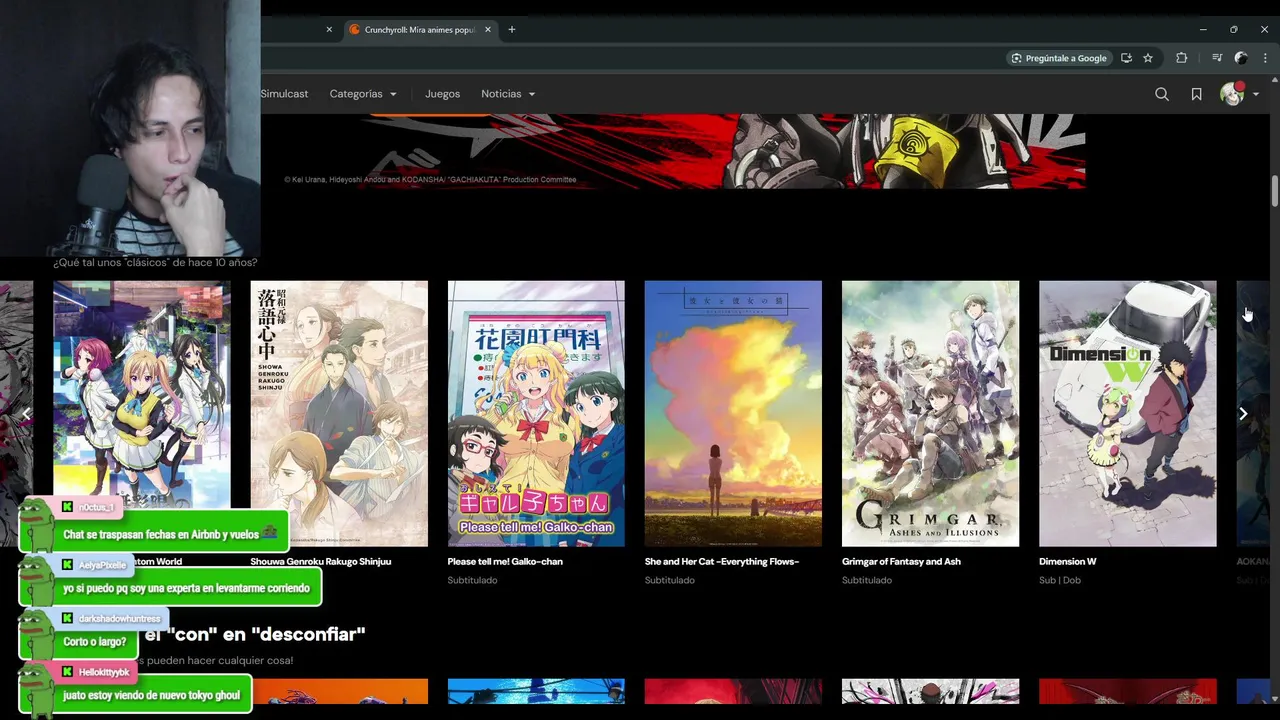Image resolution: width=1280 pixels, height=720 pixels.
Task: Click title Shouwa Genroku Rakugo Shinjuu
Action: coord(321,562)
